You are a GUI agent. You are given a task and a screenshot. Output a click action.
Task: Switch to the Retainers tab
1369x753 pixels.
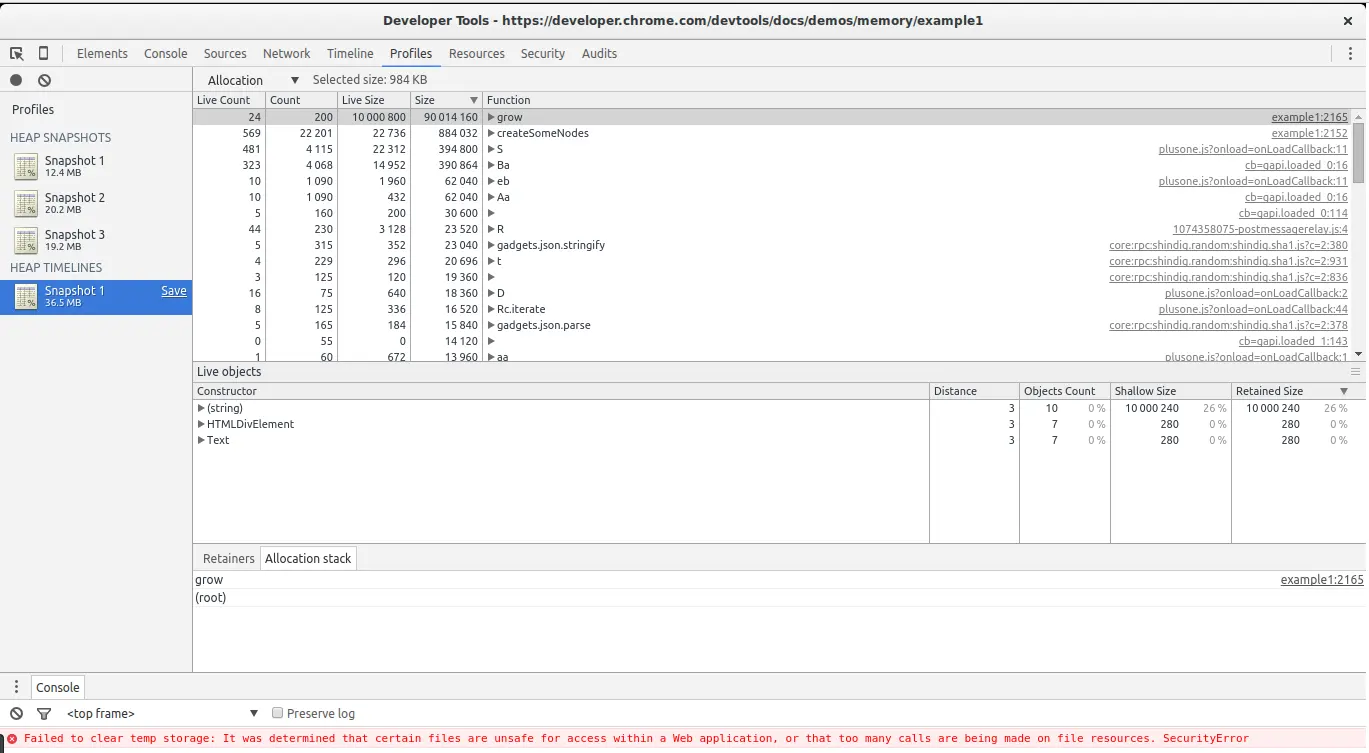click(228, 558)
